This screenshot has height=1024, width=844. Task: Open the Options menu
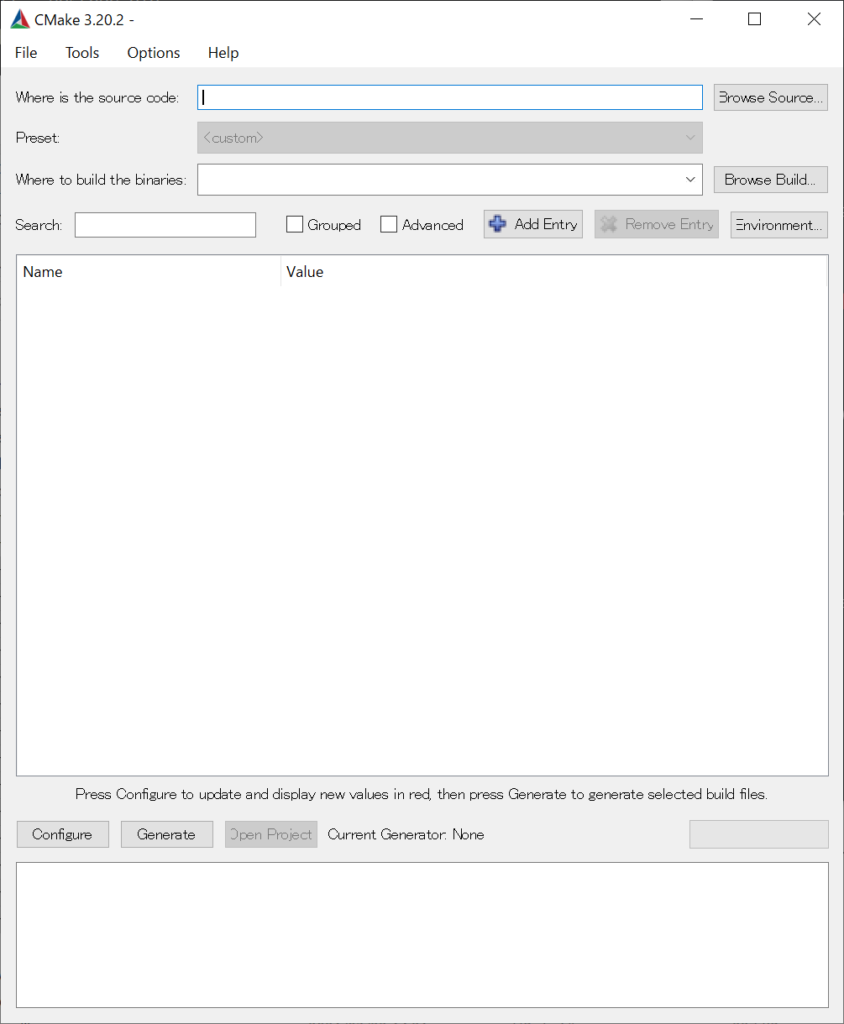pyautogui.click(x=153, y=53)
